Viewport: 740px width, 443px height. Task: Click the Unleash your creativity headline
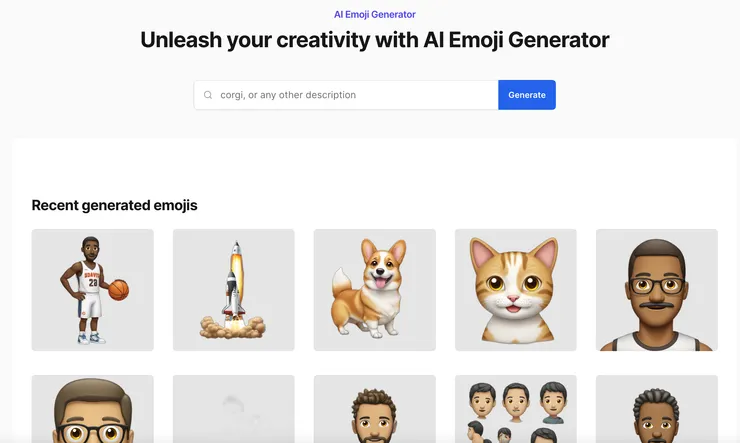pyautogui.click(x=375, y=40)
